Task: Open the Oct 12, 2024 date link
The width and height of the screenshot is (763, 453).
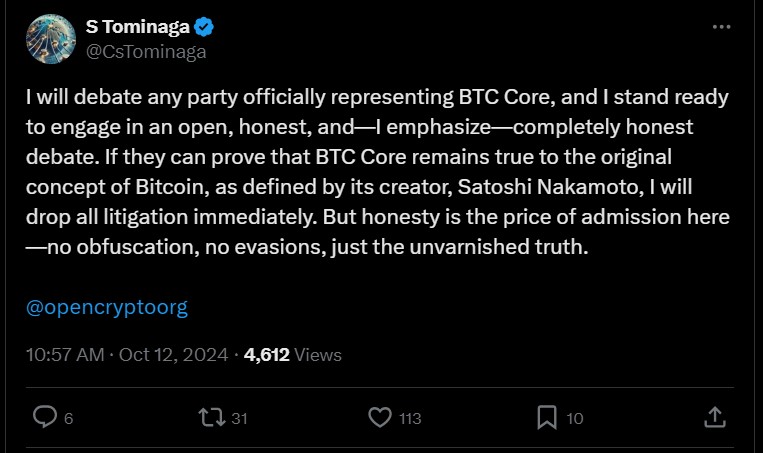Action: click(x=174, y=355)
